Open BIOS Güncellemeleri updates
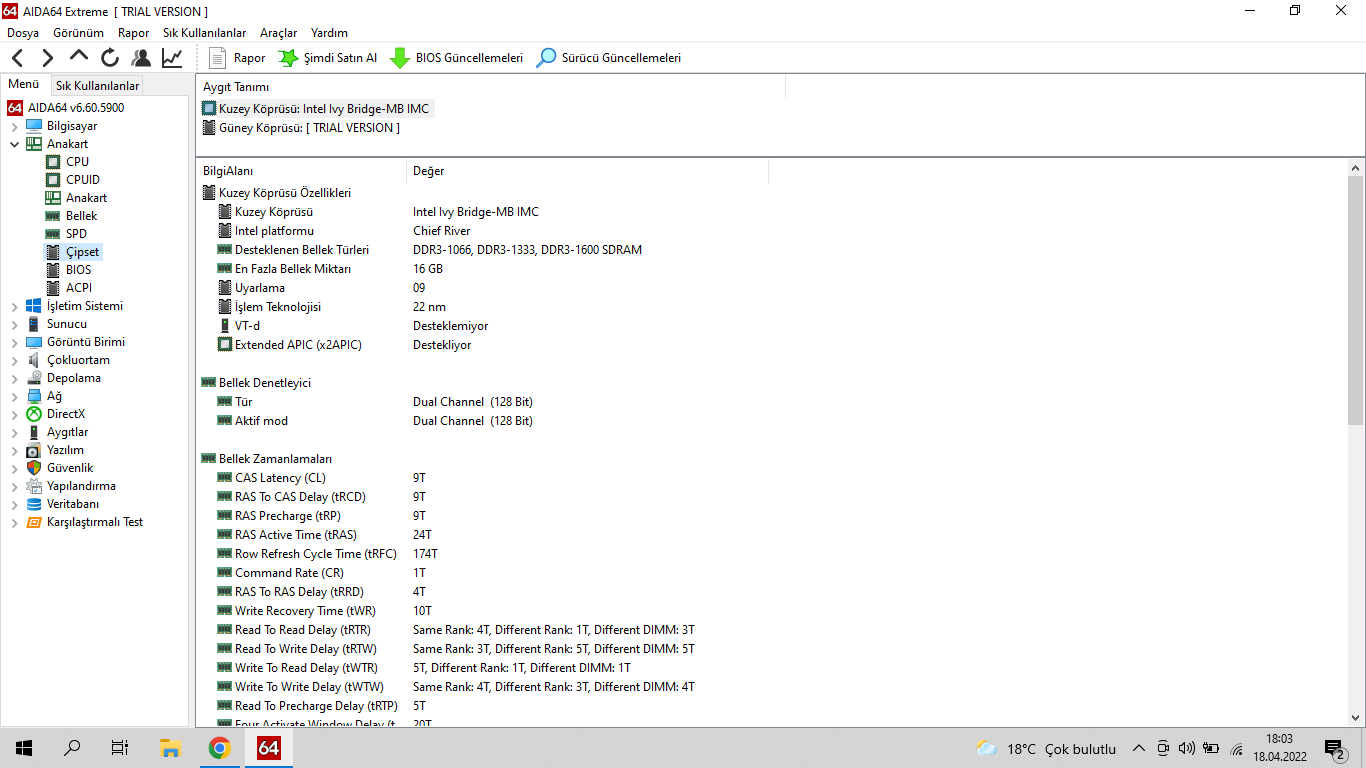 (456, 58)
